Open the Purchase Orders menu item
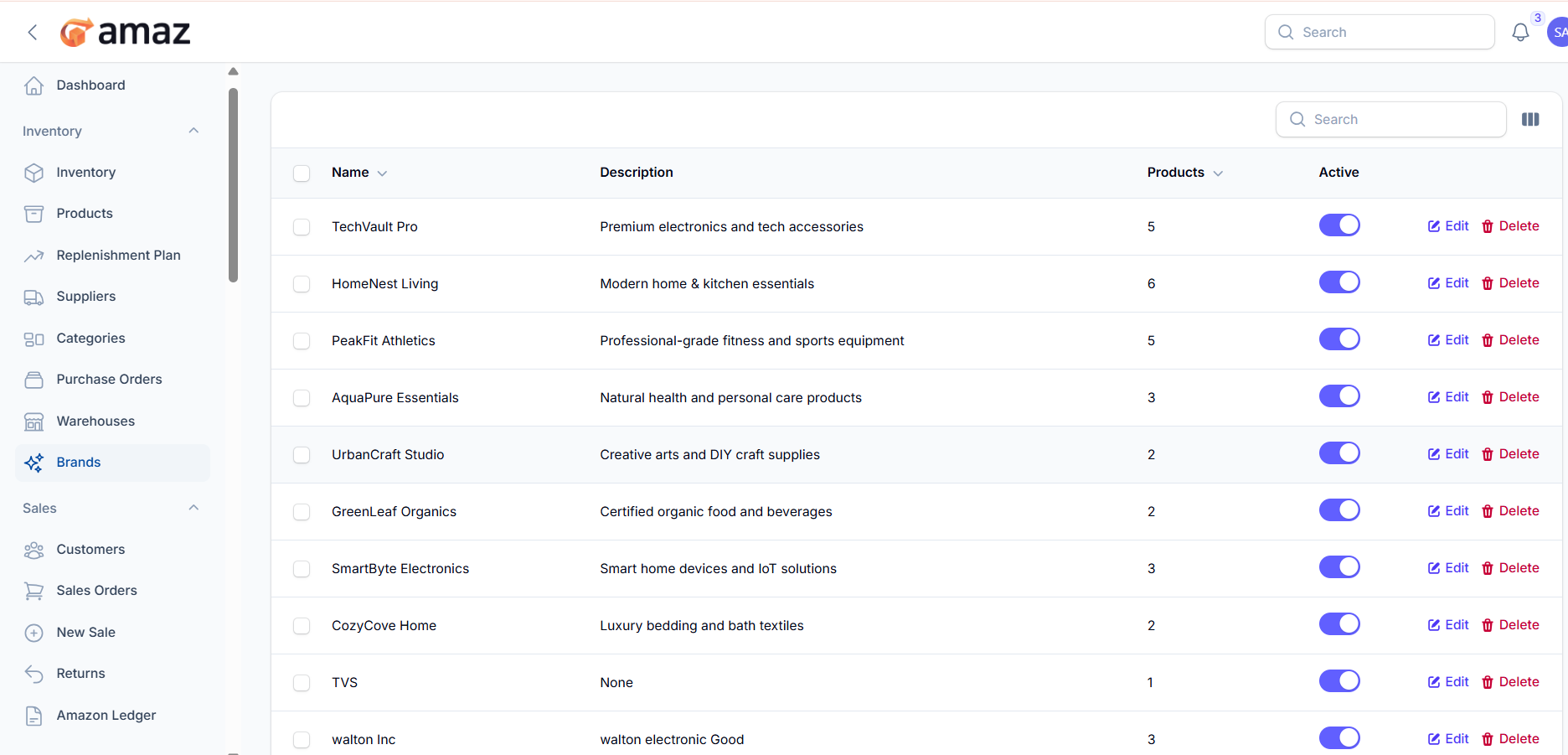Viewport: 1568px width, 755px height. coord(109,380)
